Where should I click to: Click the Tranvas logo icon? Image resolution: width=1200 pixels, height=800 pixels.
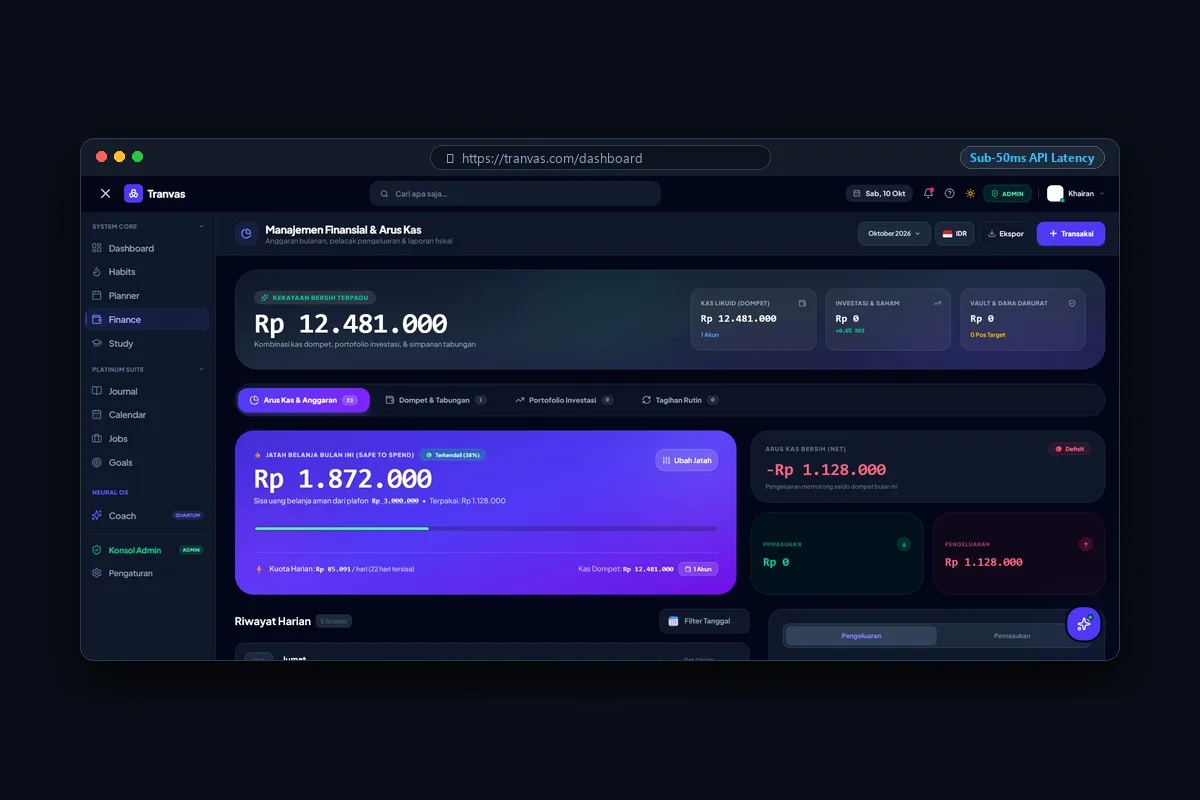[133, 194]
